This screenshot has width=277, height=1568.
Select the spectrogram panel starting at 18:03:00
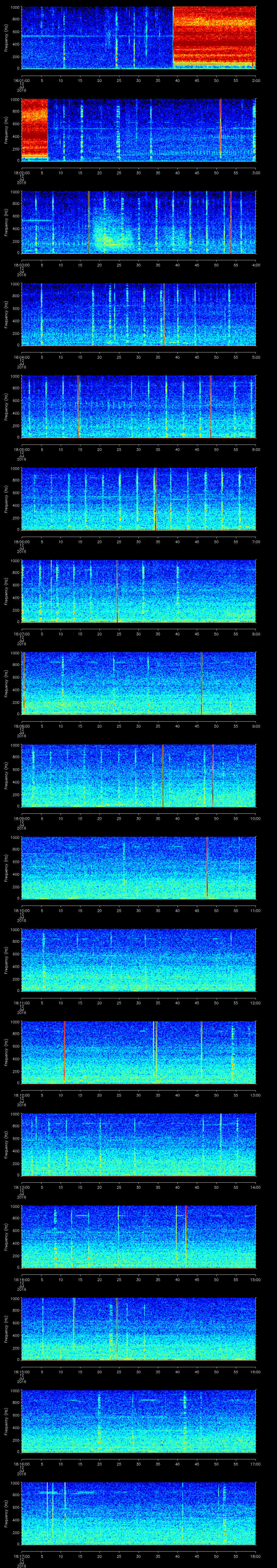click(139, 222)
